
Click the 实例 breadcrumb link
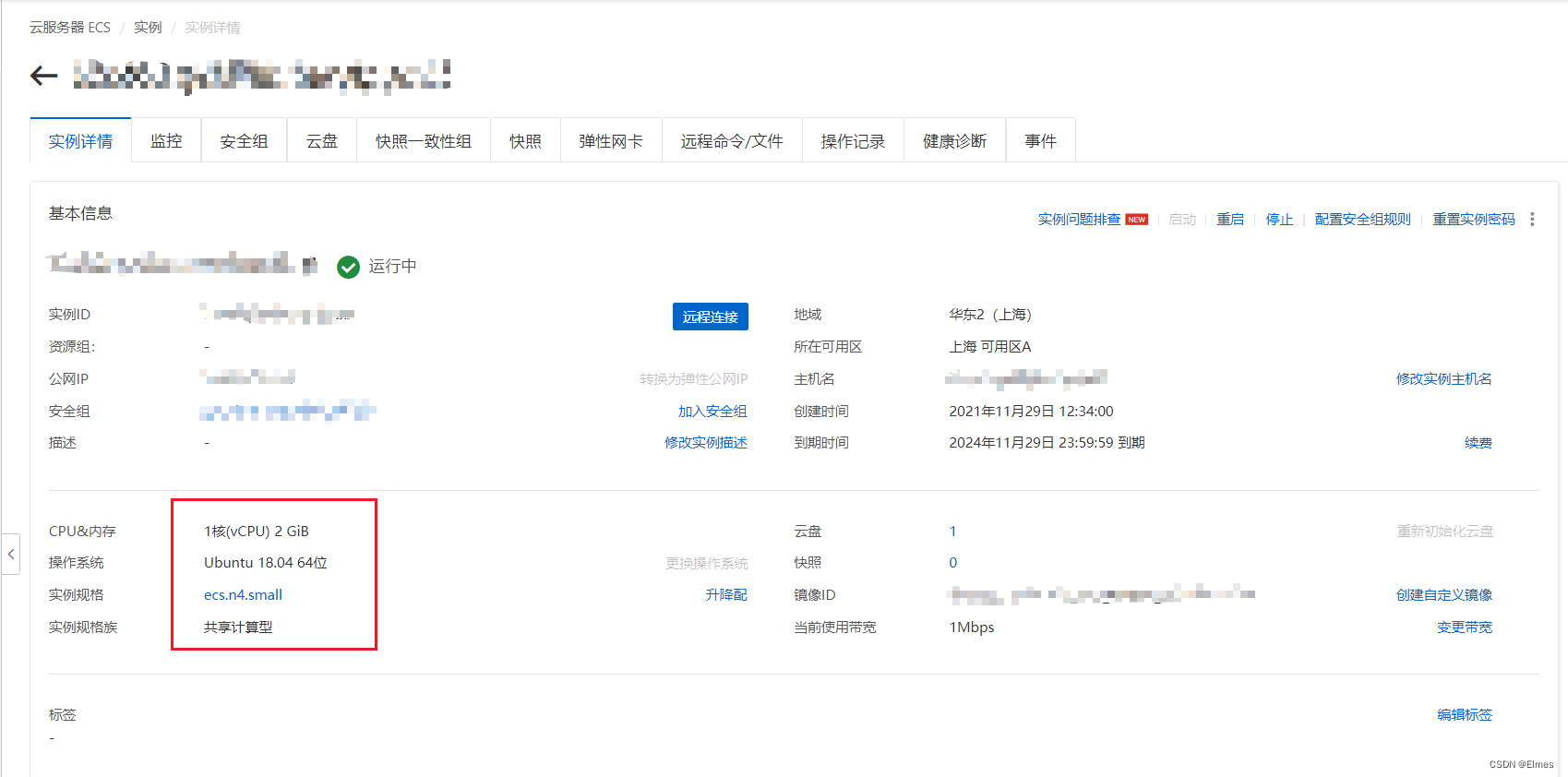tap(148, 28)
